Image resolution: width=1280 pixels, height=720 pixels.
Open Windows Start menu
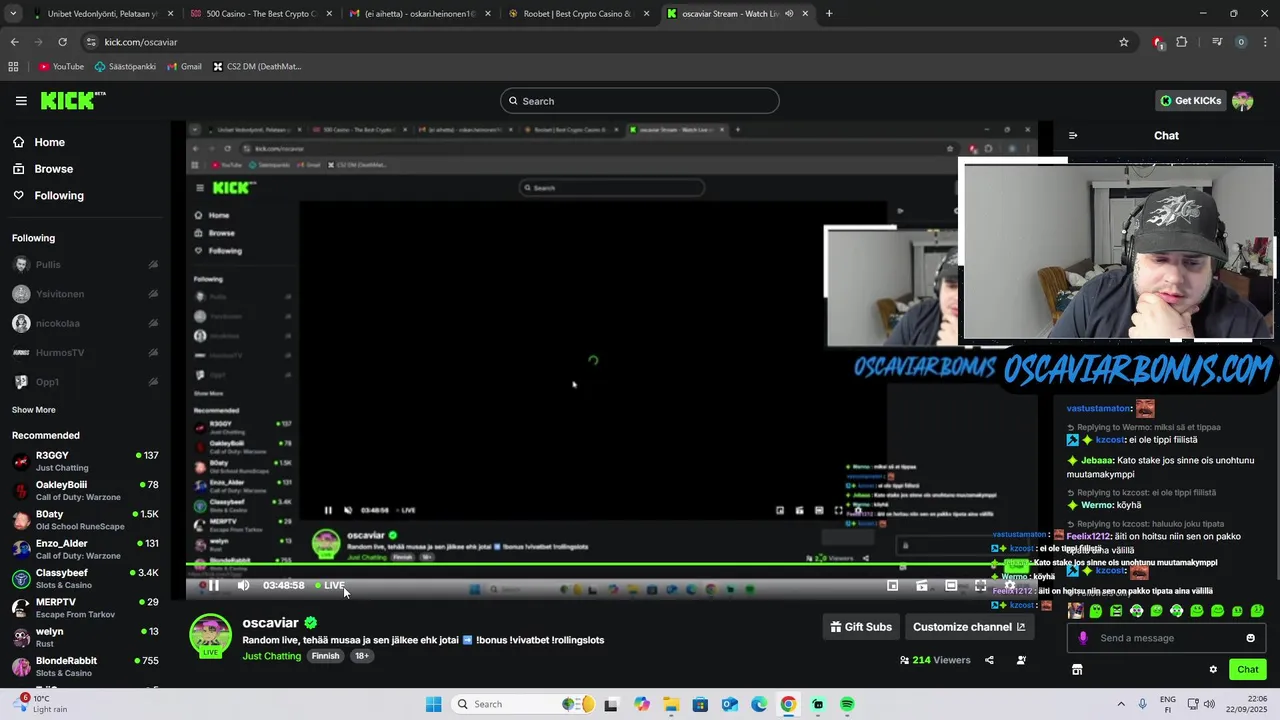[x=433, y=704]
